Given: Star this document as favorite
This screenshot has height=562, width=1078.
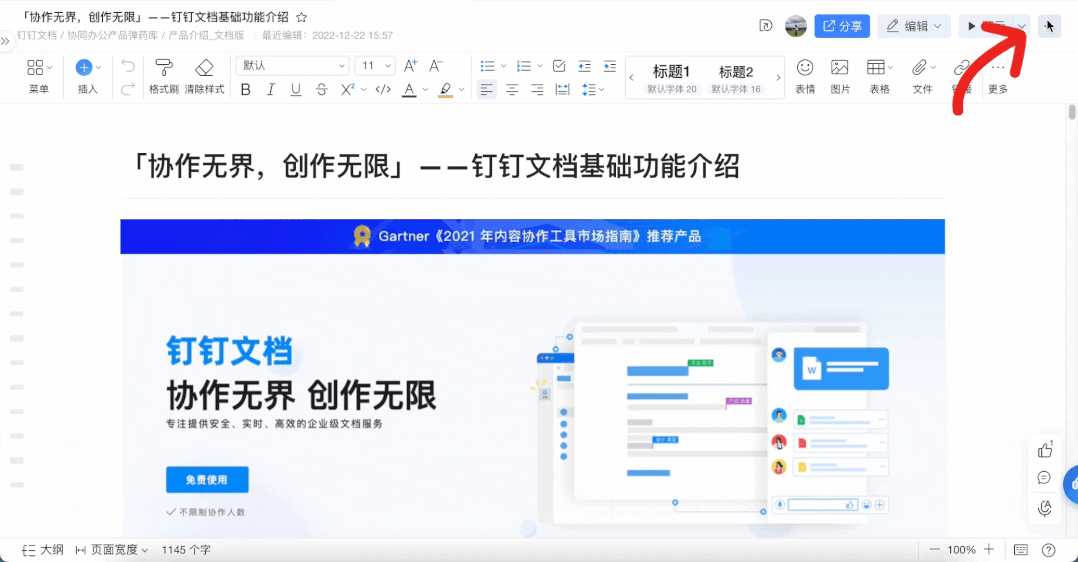Looking at the screenshot, I should tap(302, 17).
